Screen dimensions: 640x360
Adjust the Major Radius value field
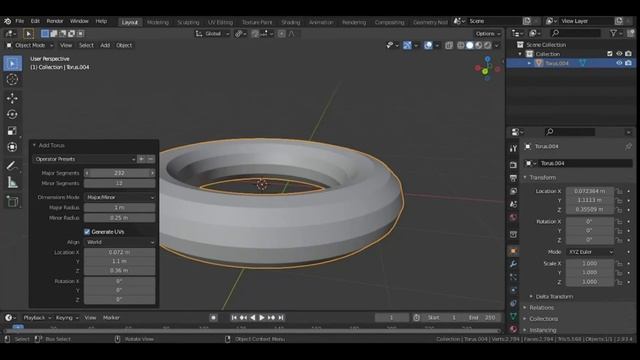pos(120,208)
